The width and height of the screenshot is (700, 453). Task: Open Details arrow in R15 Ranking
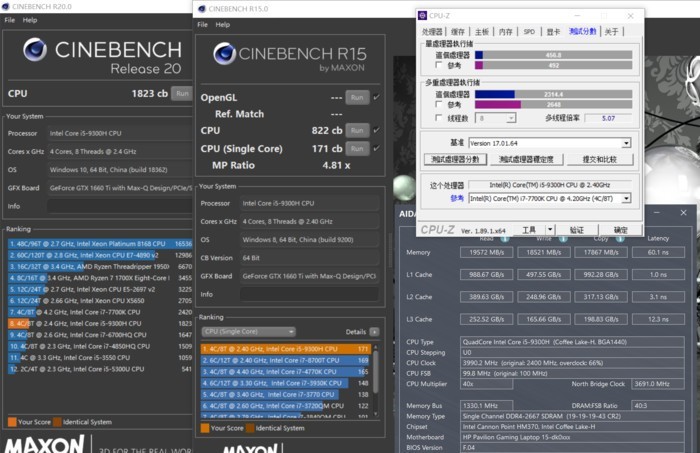pyautogui.click(x=375, y=332)
